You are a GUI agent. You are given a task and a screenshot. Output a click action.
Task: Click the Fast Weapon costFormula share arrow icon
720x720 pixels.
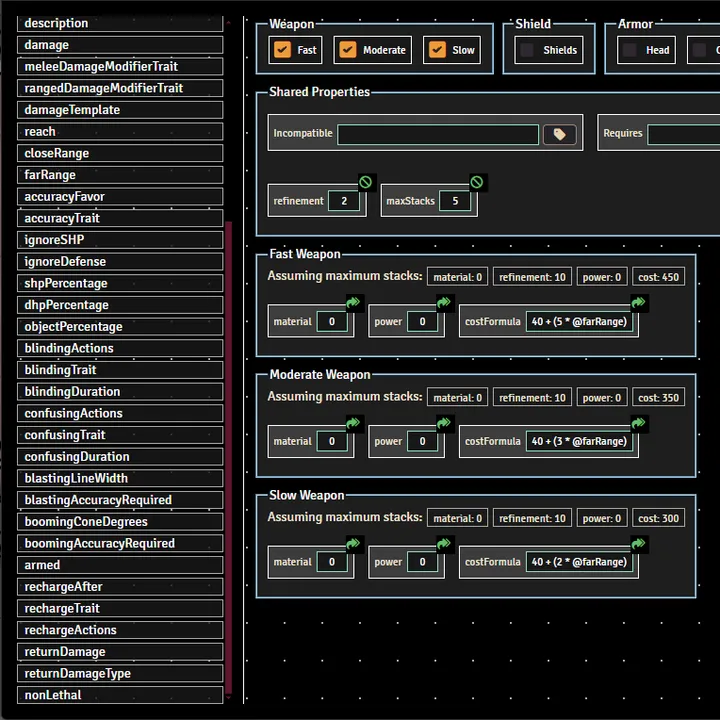(638, 303)
